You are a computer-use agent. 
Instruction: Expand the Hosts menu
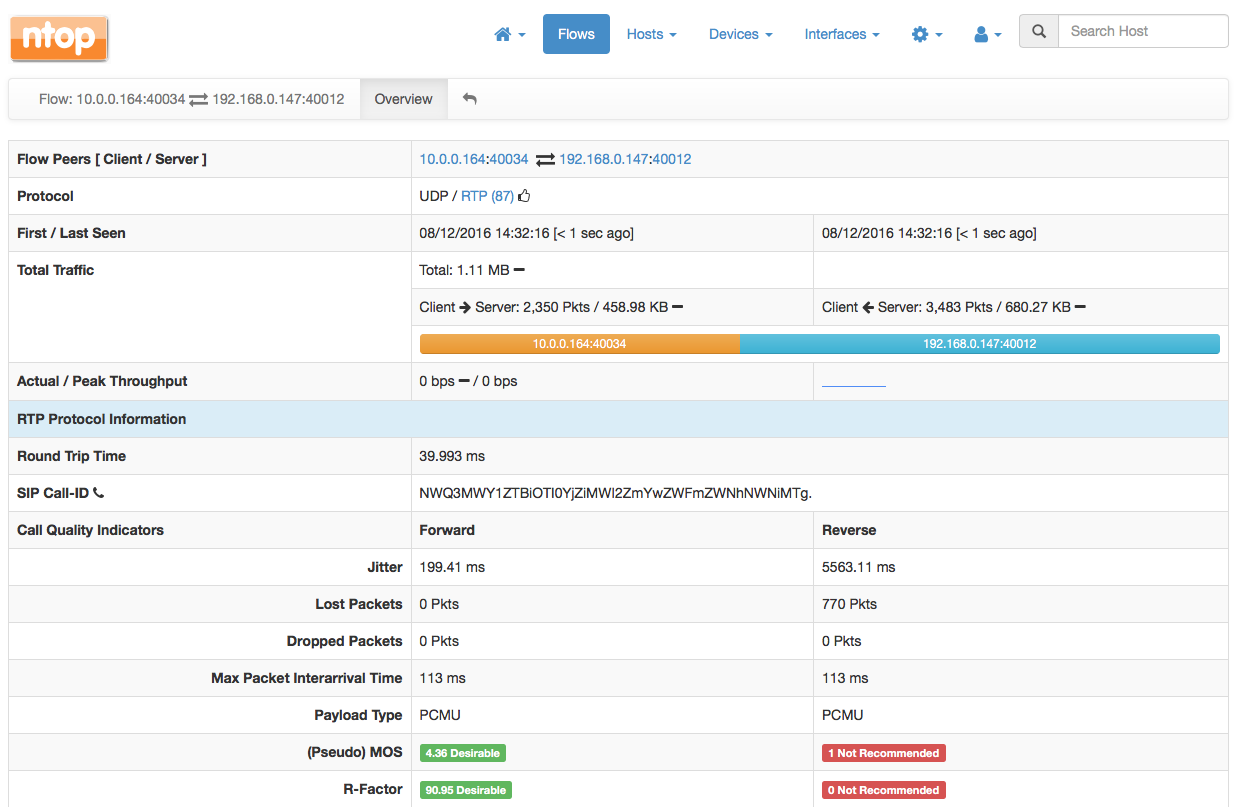pos(652,34)
